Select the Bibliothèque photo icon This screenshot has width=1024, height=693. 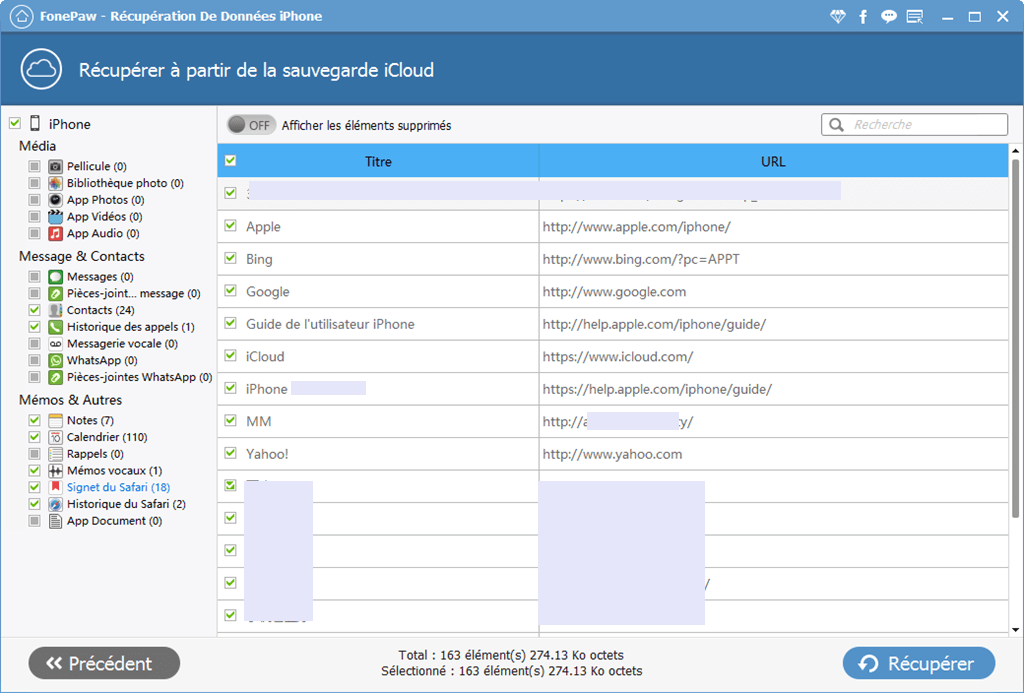pyautogui.click(x=56, y=184)
